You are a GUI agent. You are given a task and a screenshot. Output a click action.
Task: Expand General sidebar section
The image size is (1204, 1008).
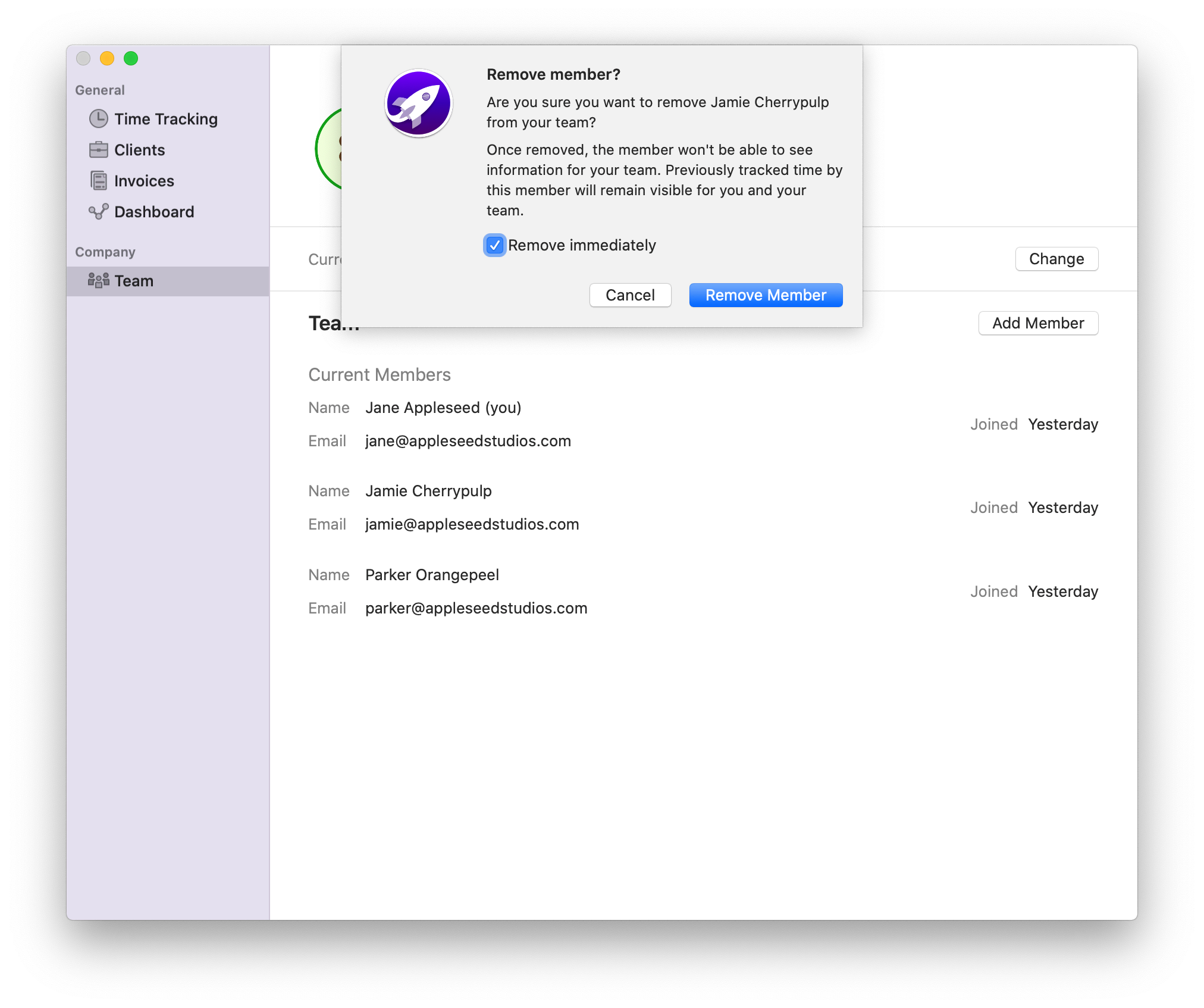(101, 90)
